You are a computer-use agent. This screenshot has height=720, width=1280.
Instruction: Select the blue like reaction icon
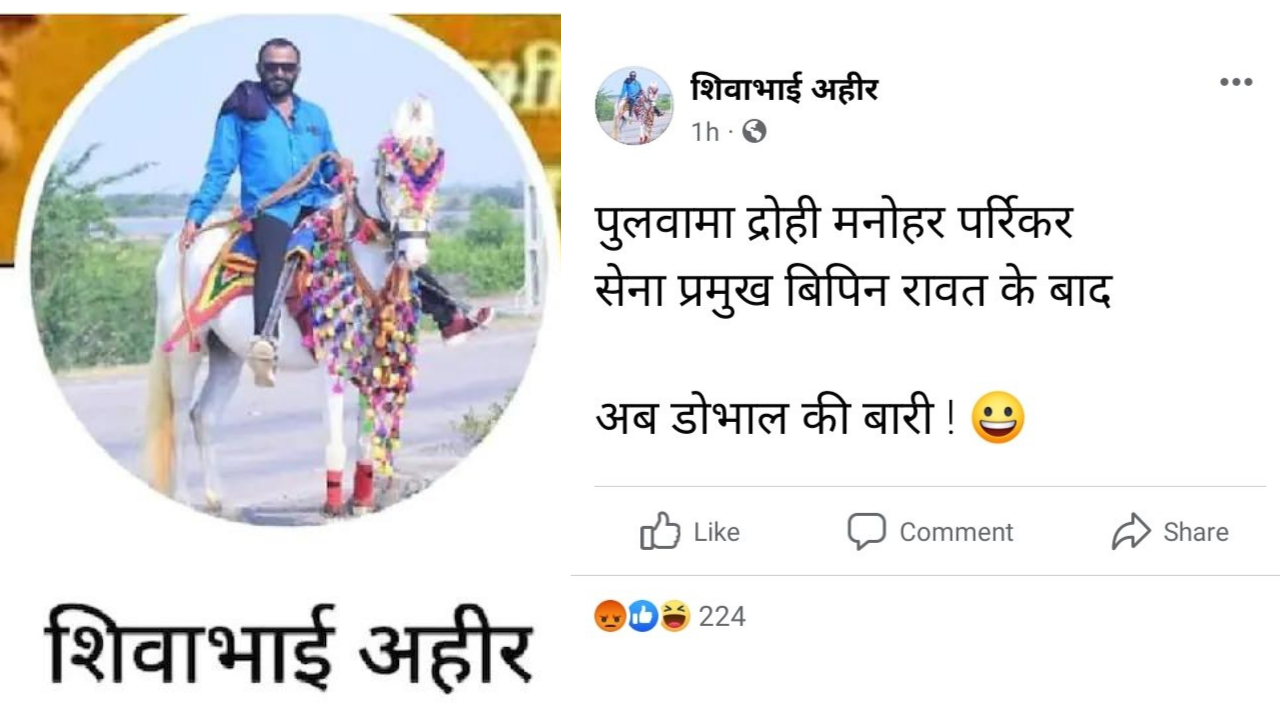click(642, 616)
